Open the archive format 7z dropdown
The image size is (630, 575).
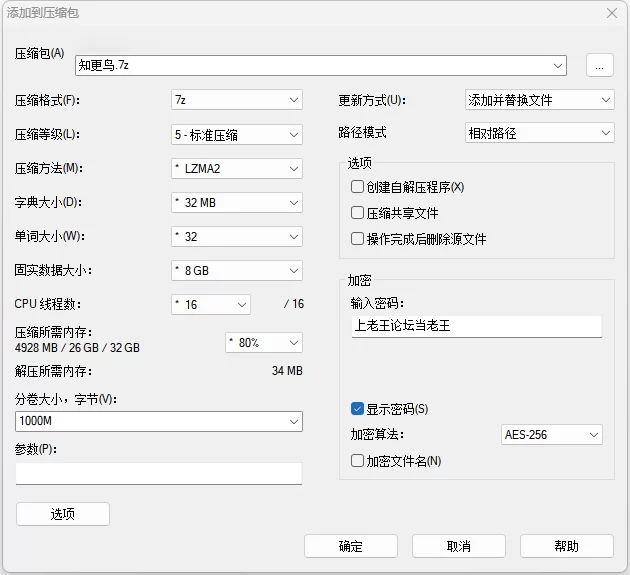236,100
